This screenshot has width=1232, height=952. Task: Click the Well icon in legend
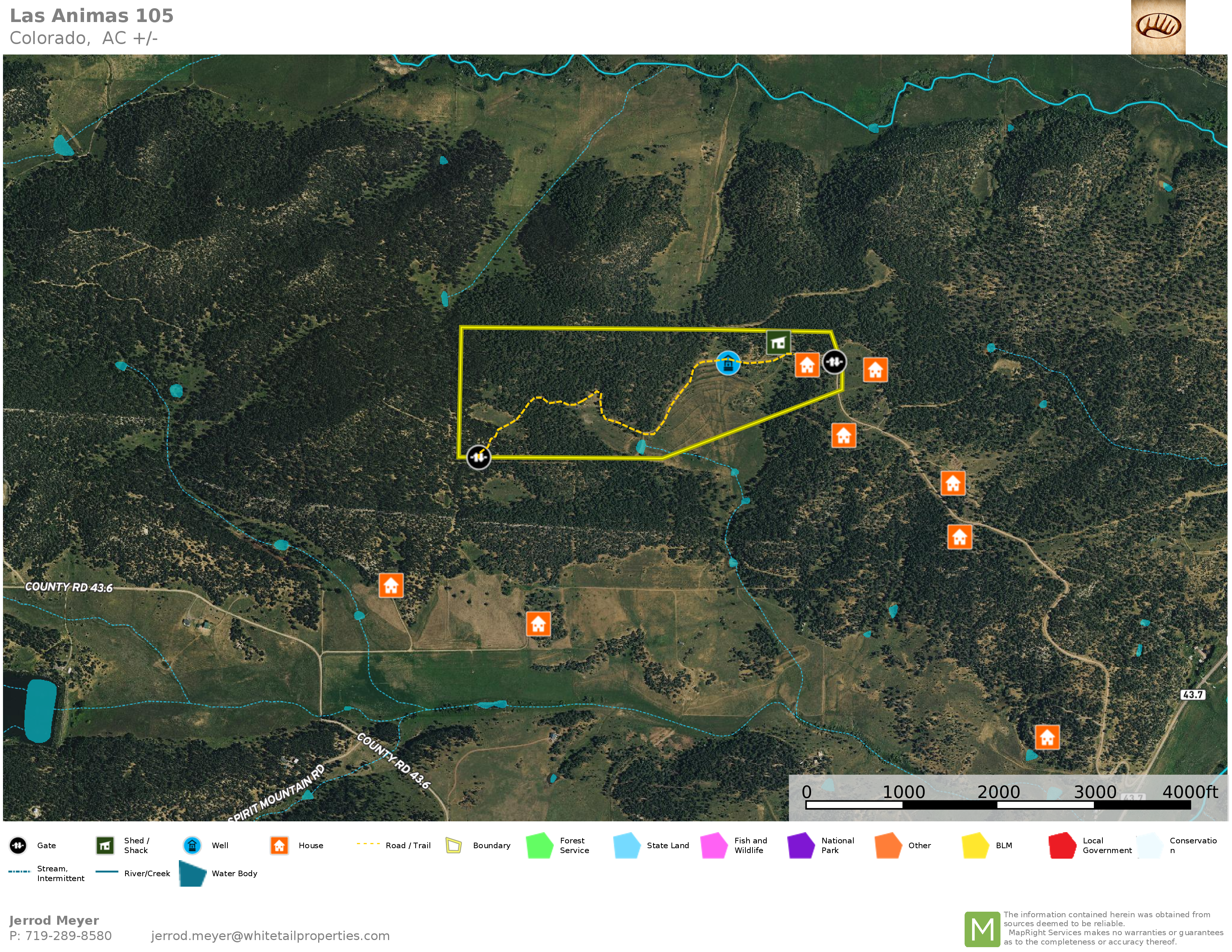point(192,845)
